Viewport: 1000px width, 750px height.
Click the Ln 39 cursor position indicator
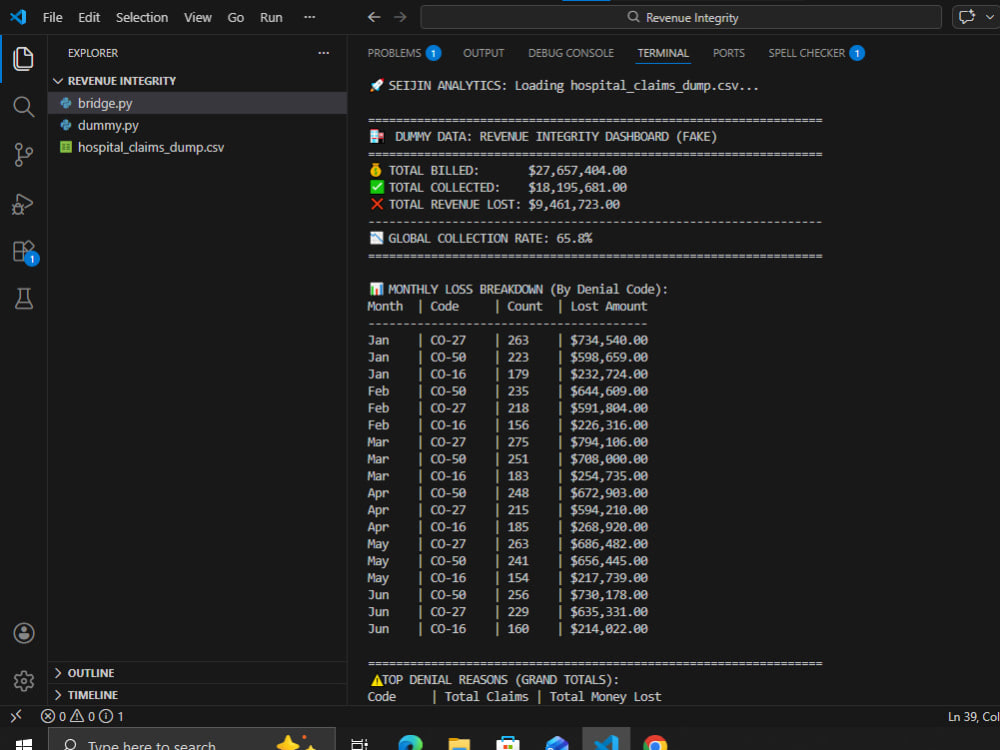point(973,716)
